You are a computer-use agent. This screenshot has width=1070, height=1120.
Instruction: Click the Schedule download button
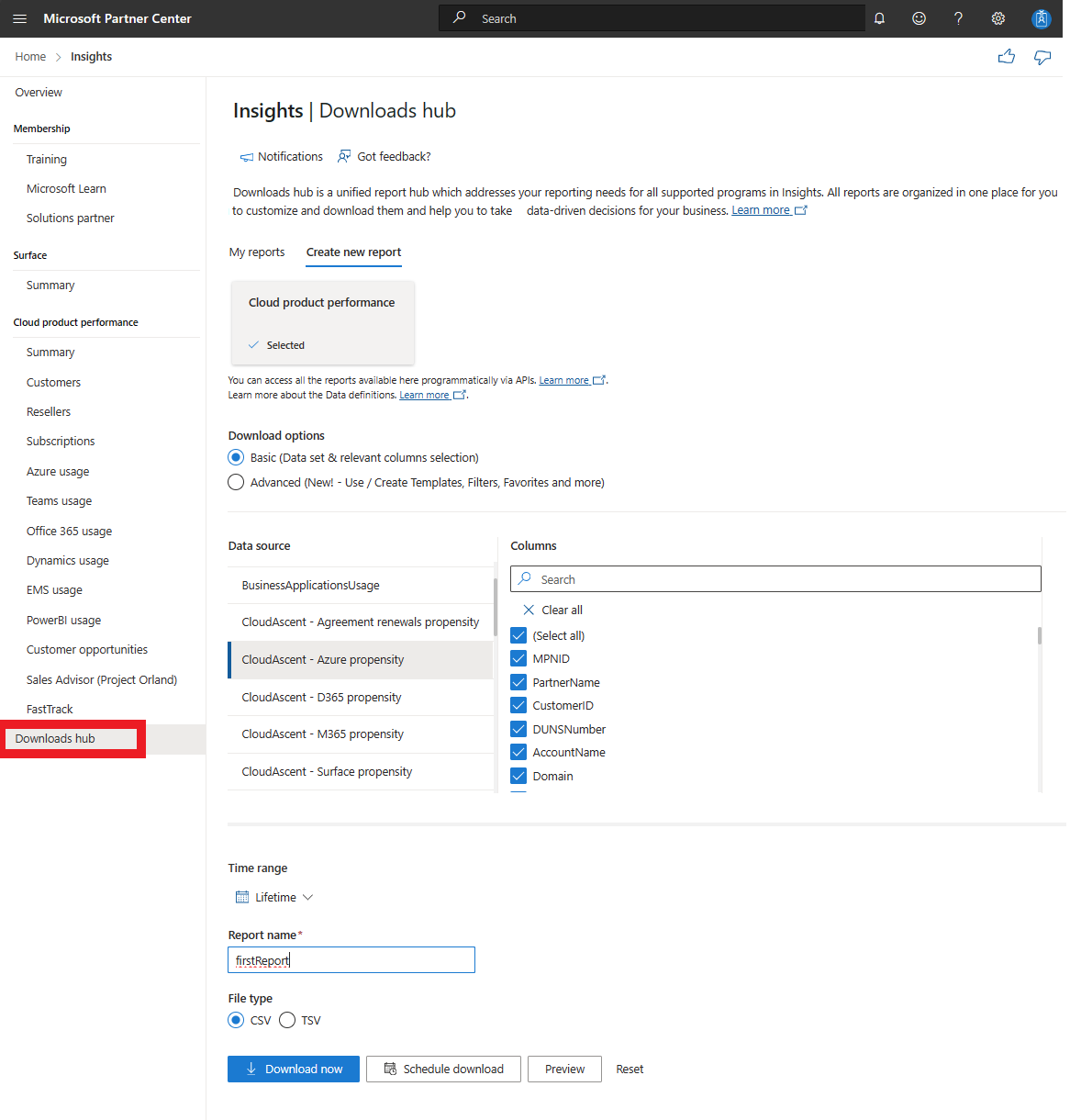click(443, 1069)
